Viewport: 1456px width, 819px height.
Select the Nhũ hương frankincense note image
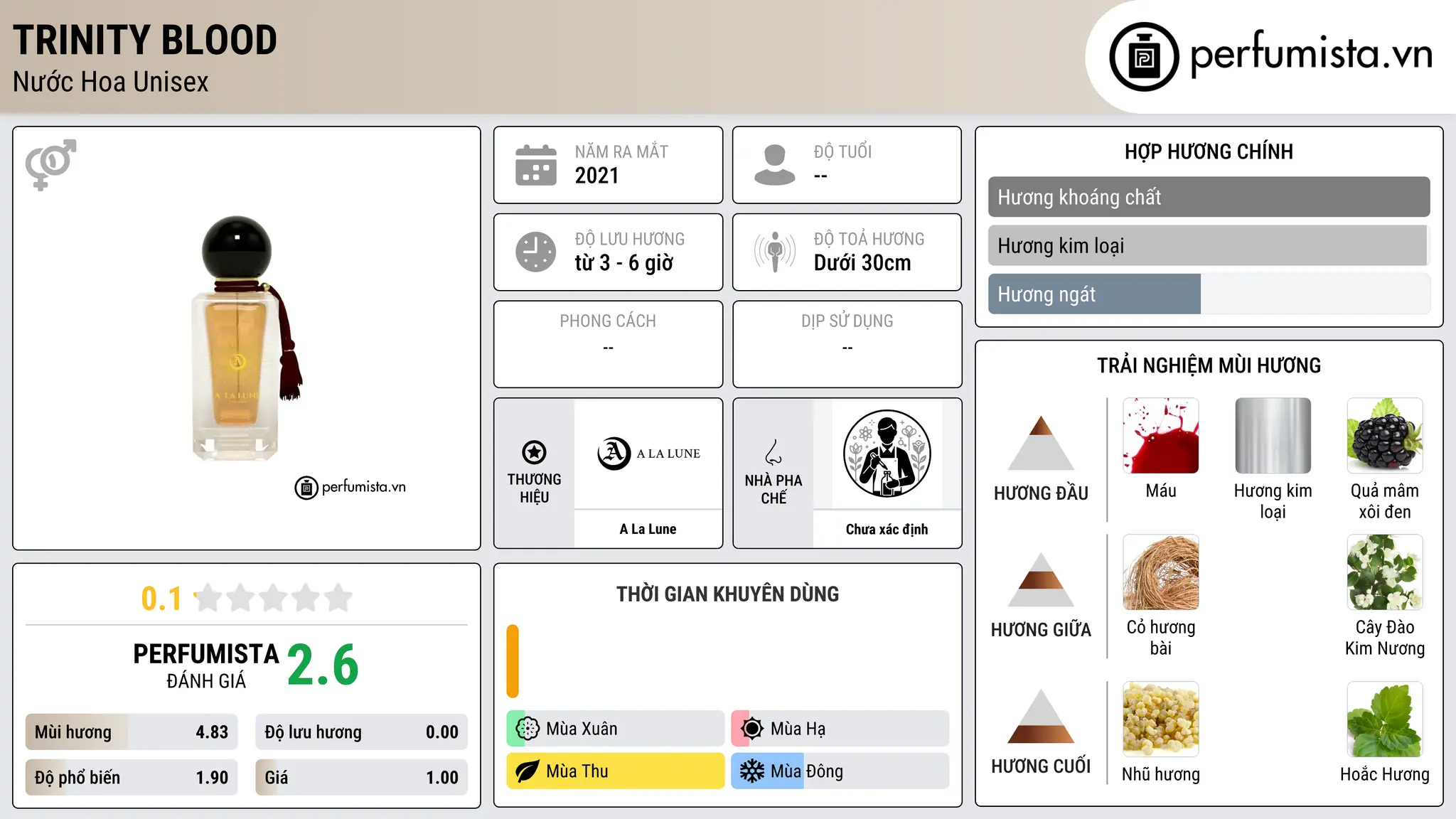pyautogui.click(x=1161, y=719)
